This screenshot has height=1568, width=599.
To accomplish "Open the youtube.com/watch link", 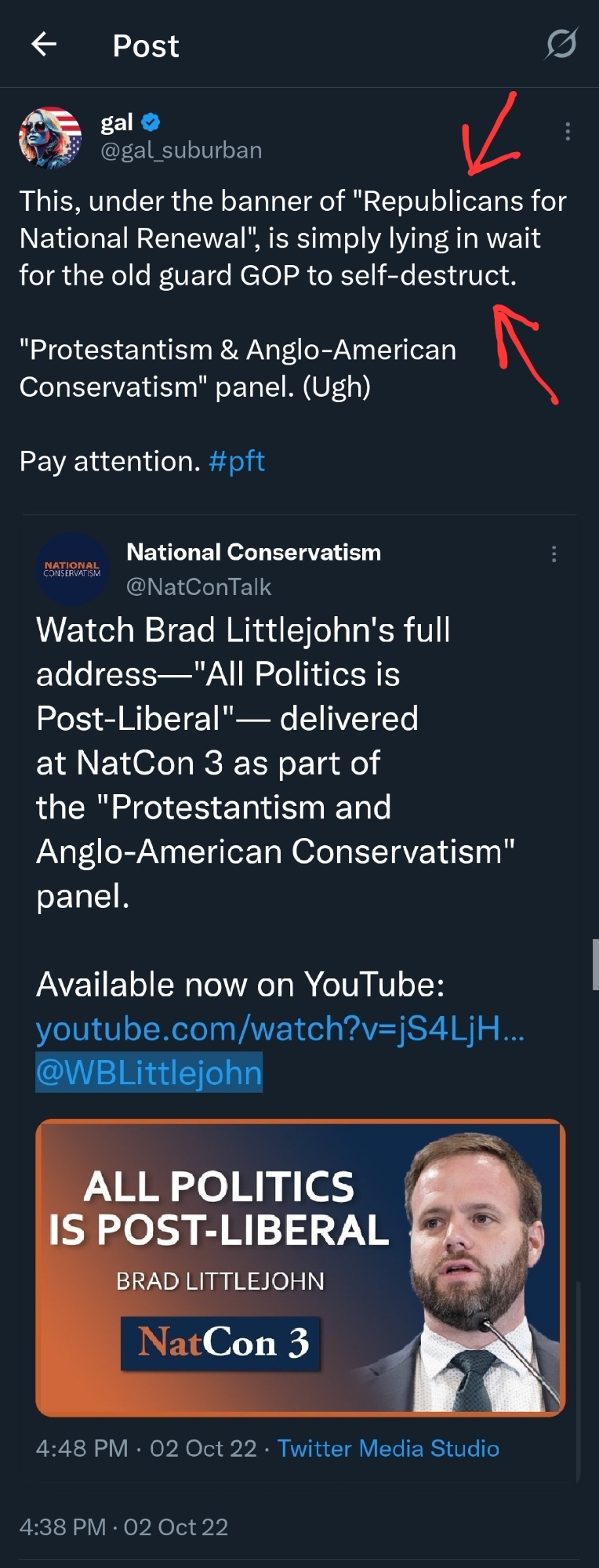I will click(x=280, y=1029).
